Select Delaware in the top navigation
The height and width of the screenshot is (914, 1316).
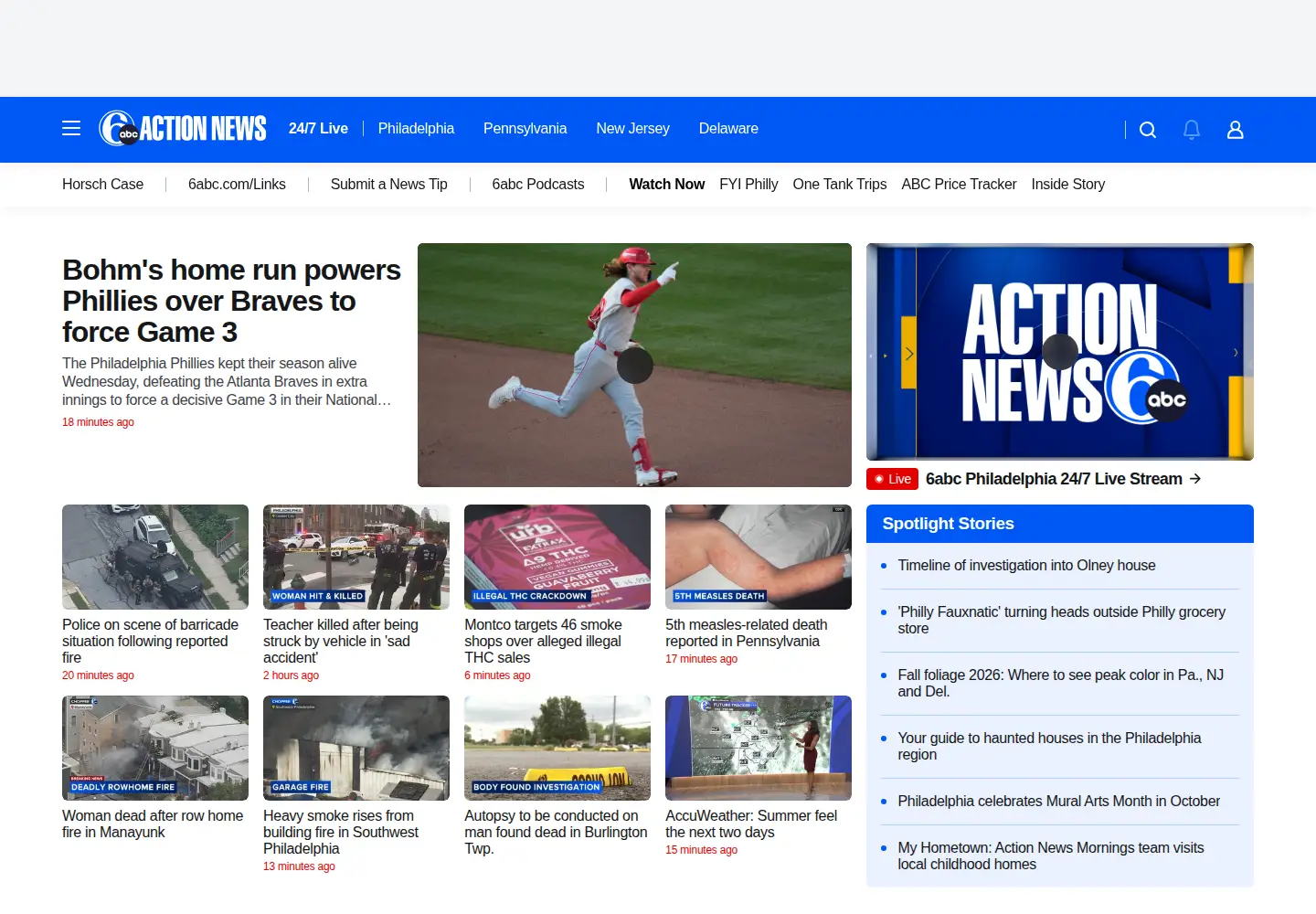point(728,129)
